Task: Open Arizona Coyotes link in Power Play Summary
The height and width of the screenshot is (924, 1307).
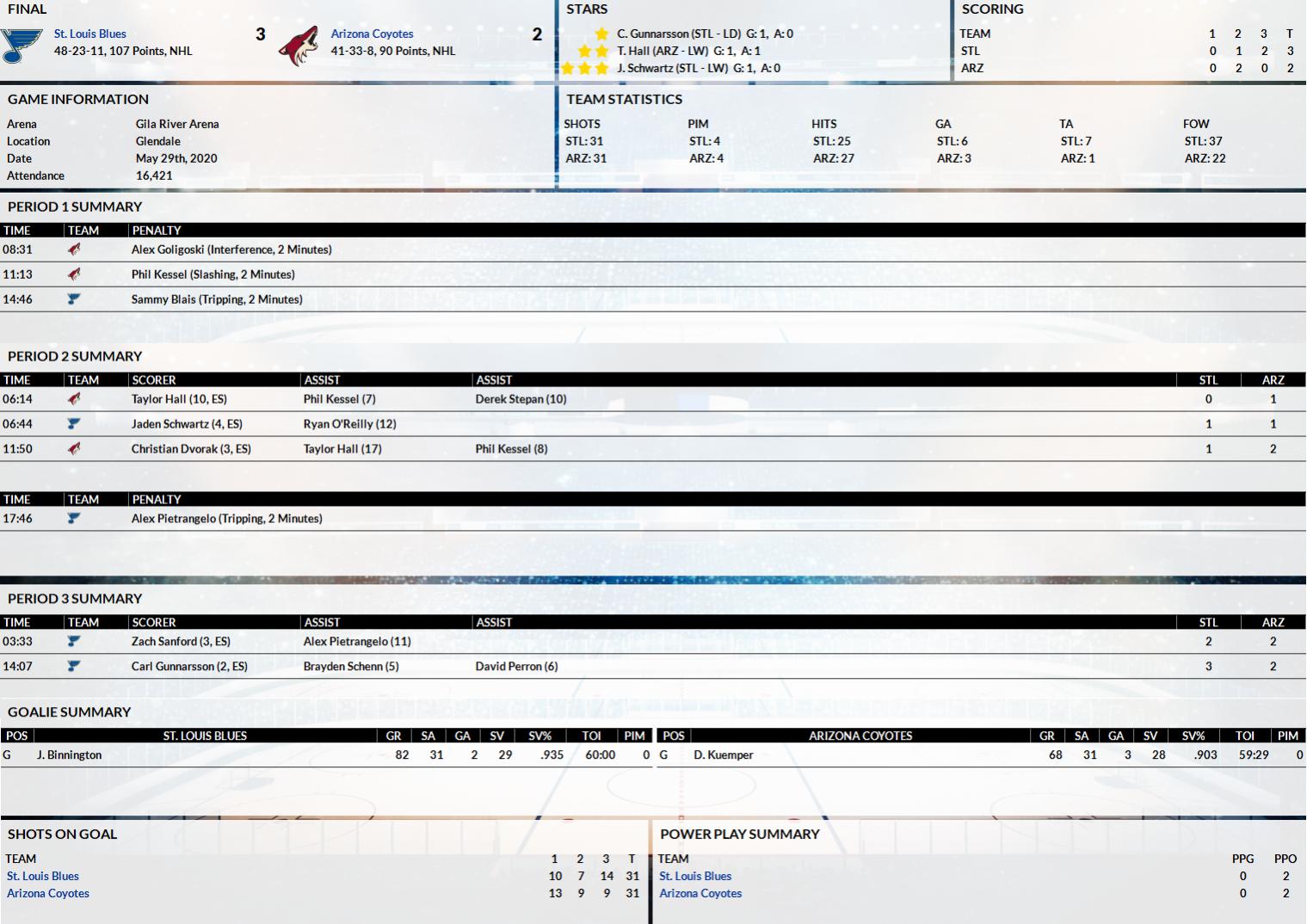Action: [700, 893]
